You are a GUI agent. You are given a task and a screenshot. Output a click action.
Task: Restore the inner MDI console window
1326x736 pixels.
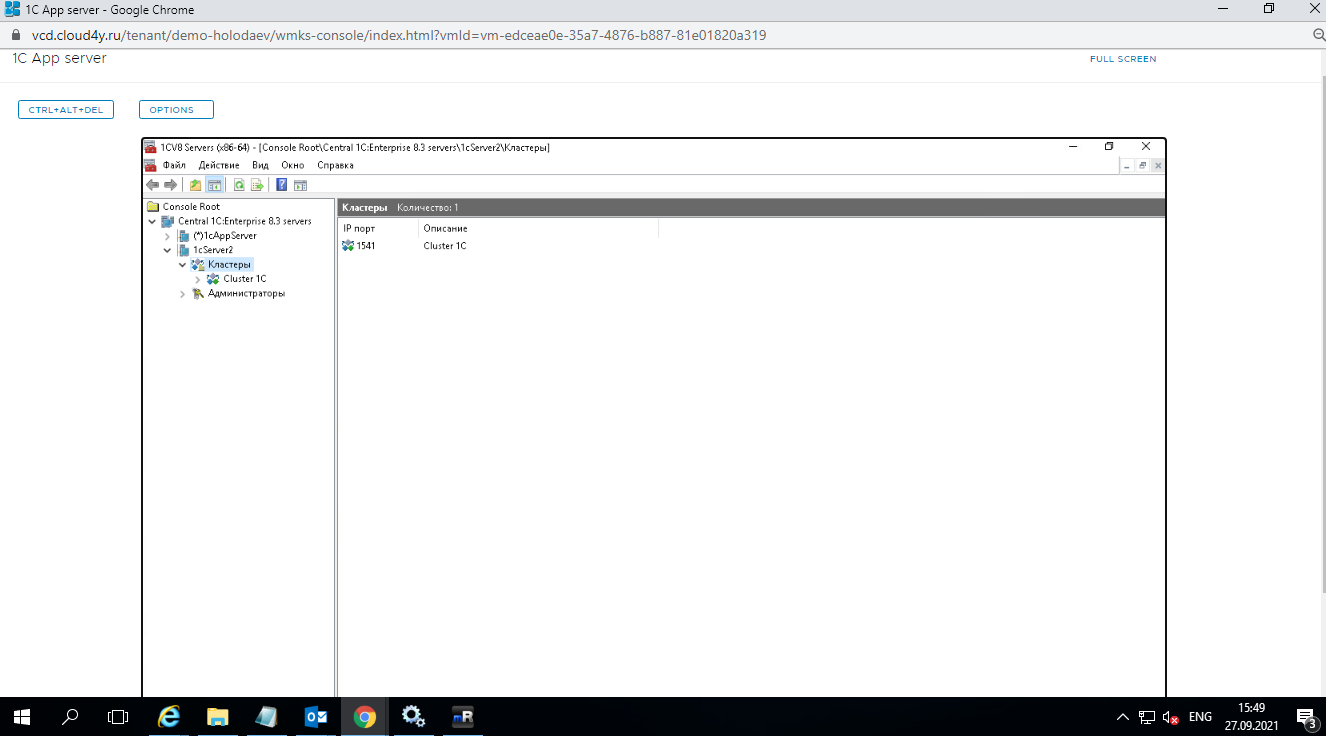tap(1142, 166)
